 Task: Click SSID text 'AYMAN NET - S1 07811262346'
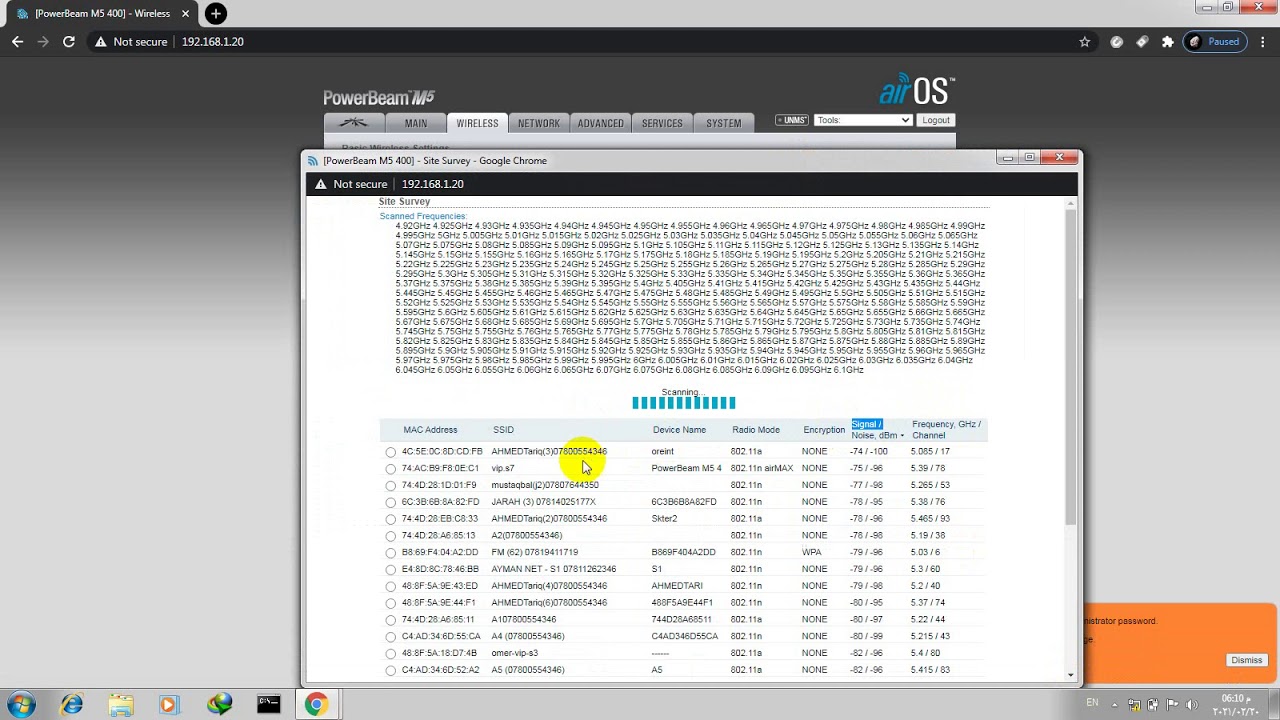point(553,569)
